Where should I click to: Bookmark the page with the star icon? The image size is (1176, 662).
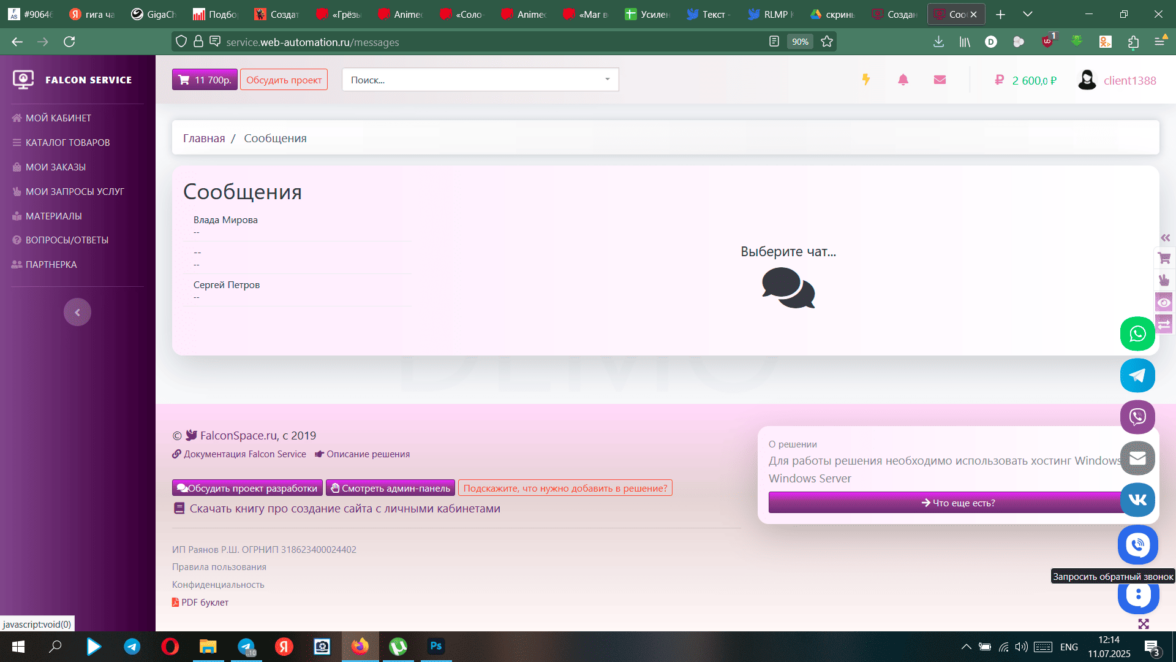click(826, 42)
